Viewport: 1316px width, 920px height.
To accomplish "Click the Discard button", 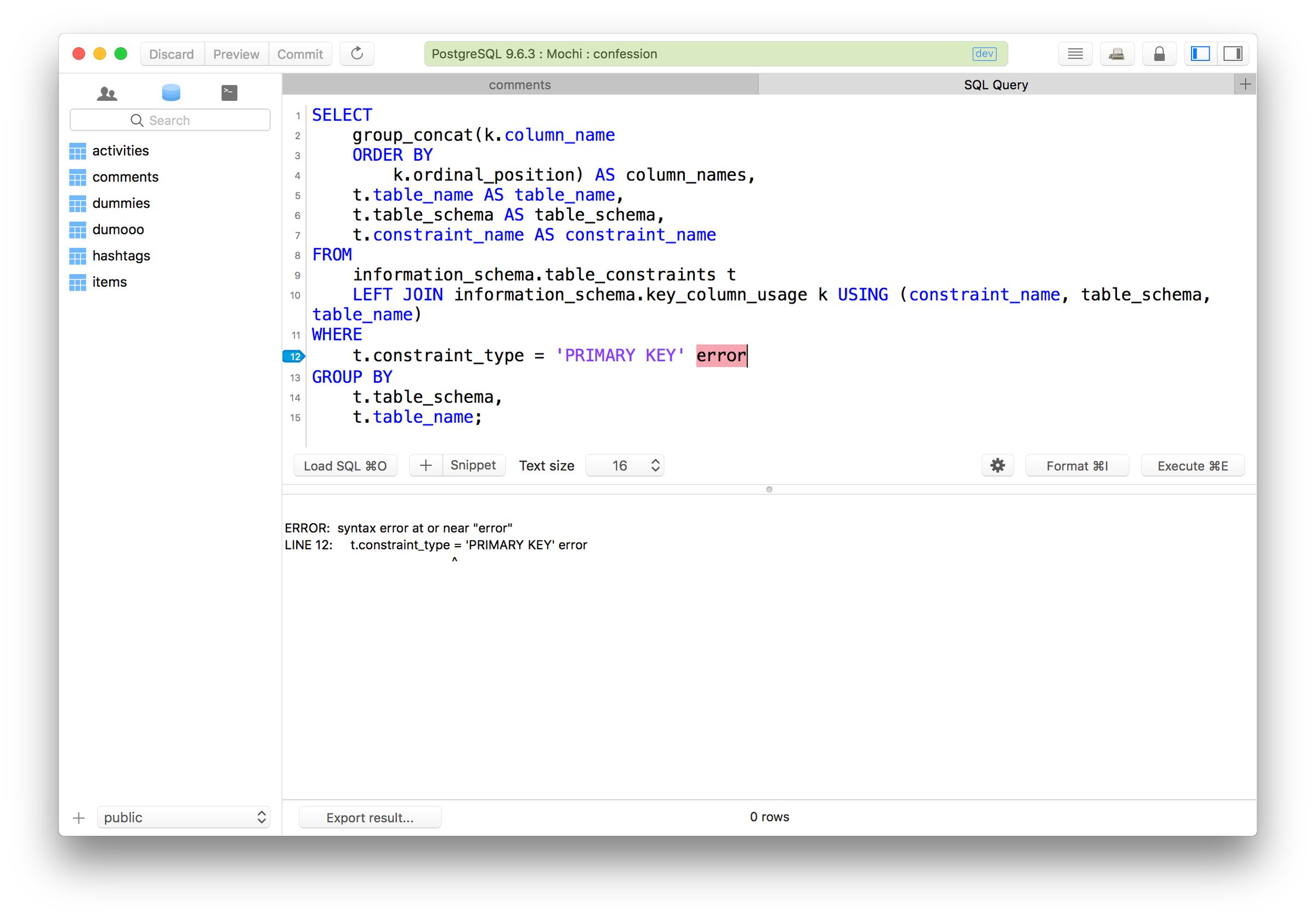I will click(172, 54).
